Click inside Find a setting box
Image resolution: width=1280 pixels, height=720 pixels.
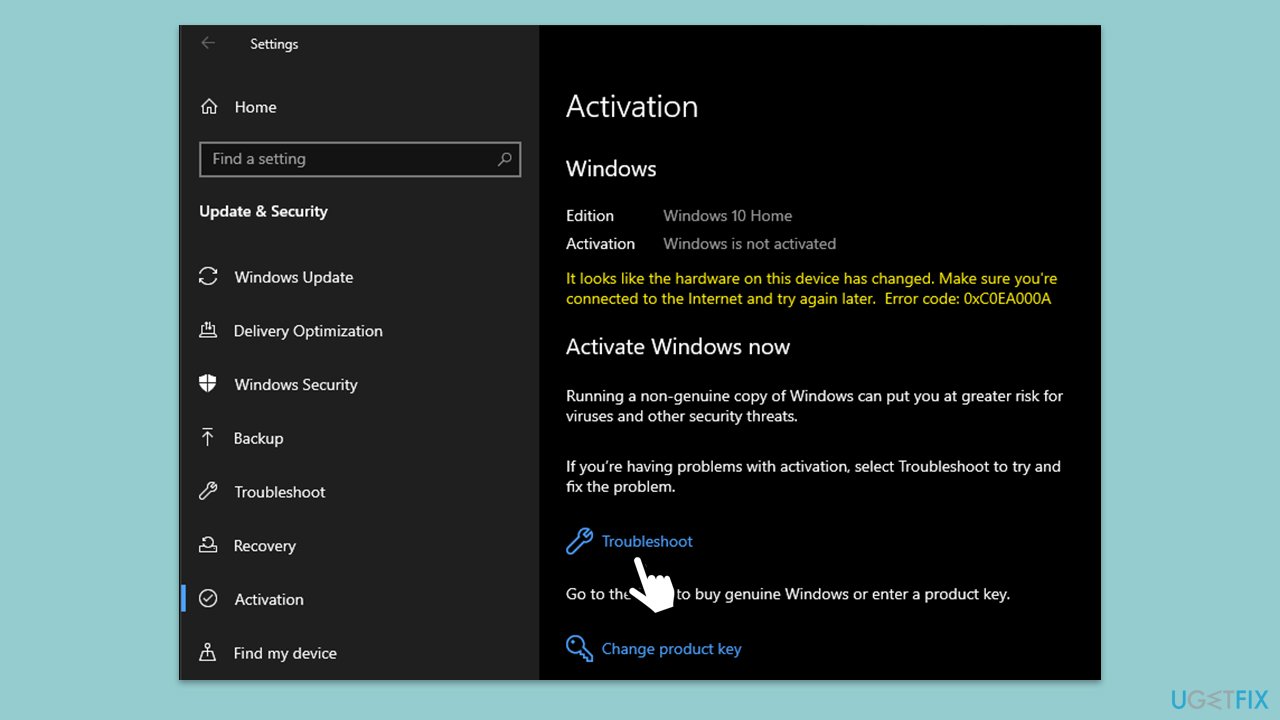[x=360, y=159]
